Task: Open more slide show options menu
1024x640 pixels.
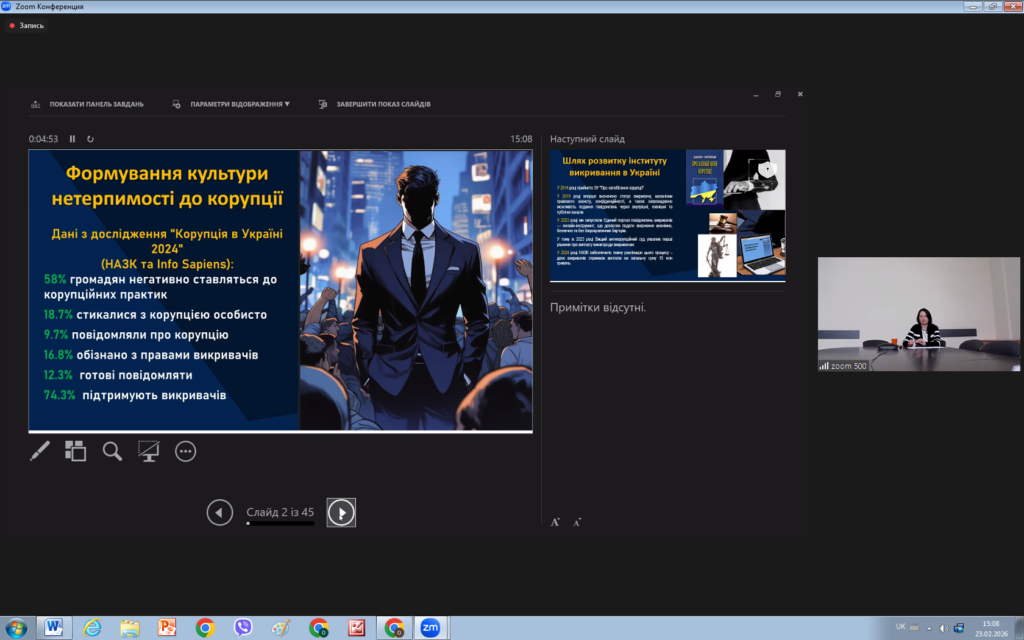Action: (185, 451)
